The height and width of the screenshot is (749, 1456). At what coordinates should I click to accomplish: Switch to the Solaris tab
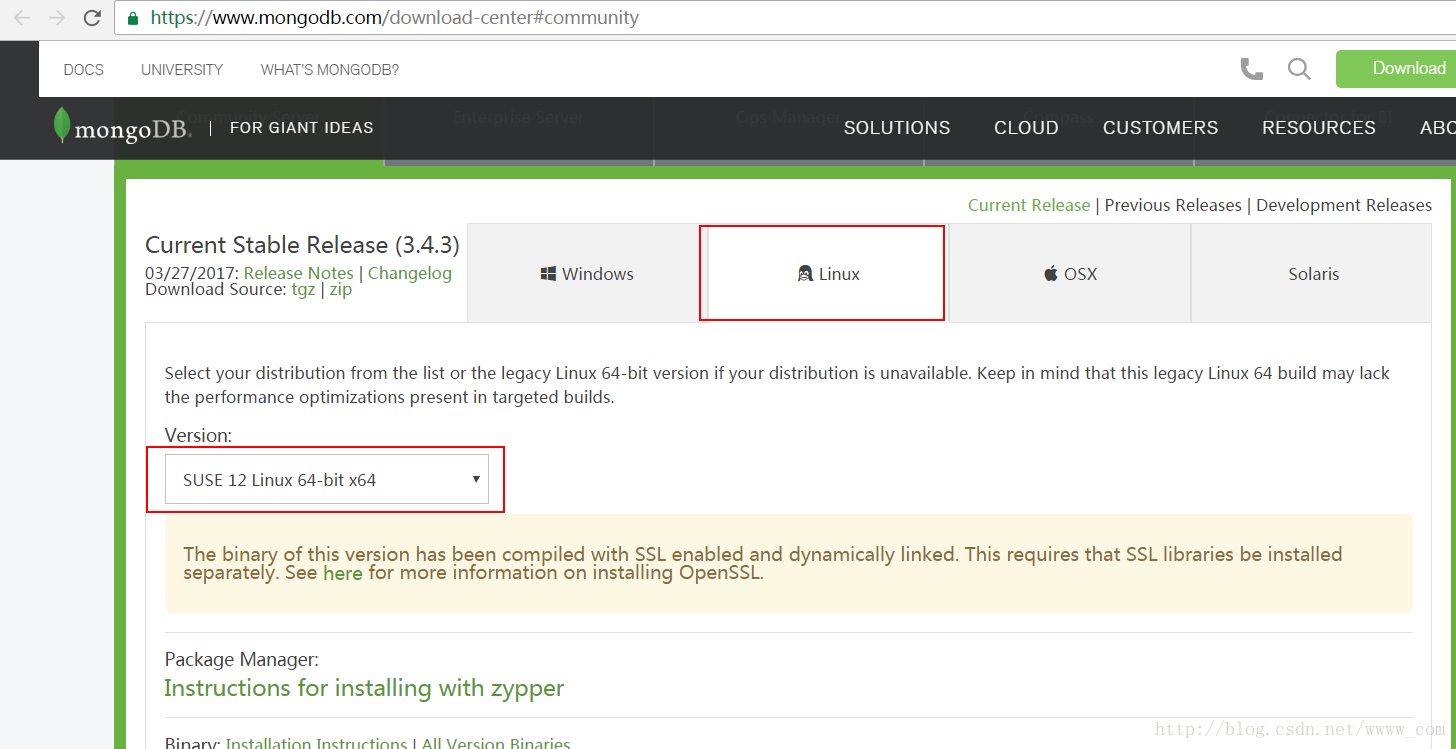tap(1312, 273)
